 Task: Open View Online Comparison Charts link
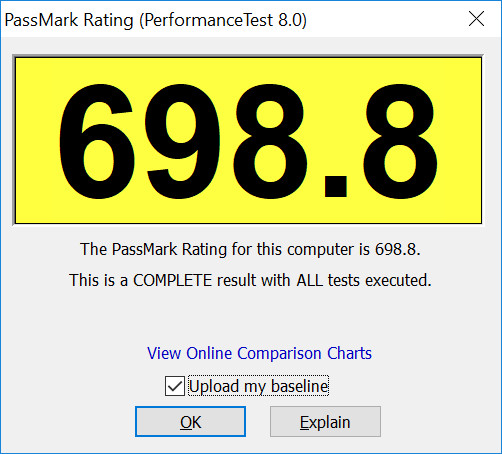click(x=259, y=353)
